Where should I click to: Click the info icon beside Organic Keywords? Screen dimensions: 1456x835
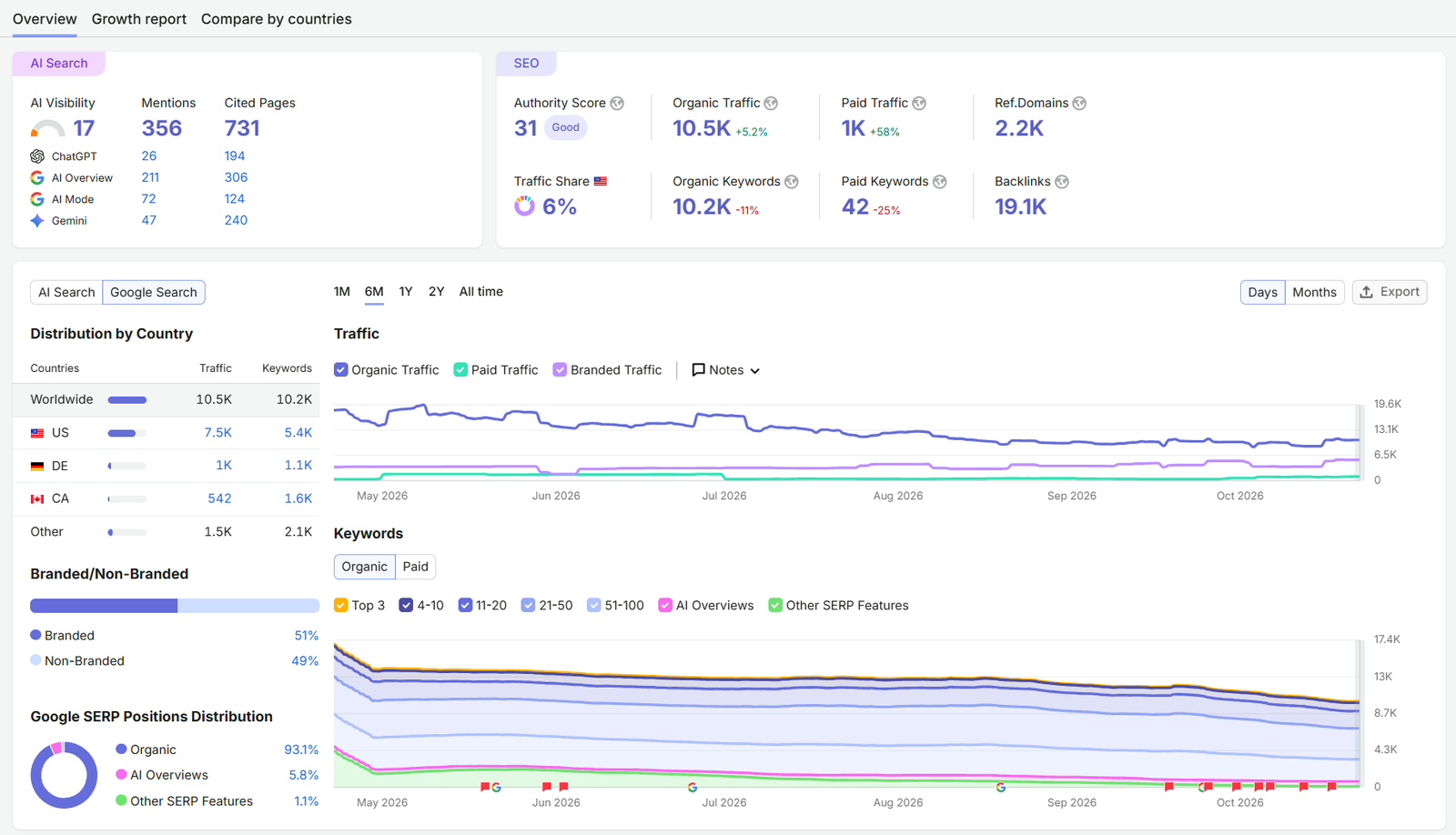[x=792, y=182]
